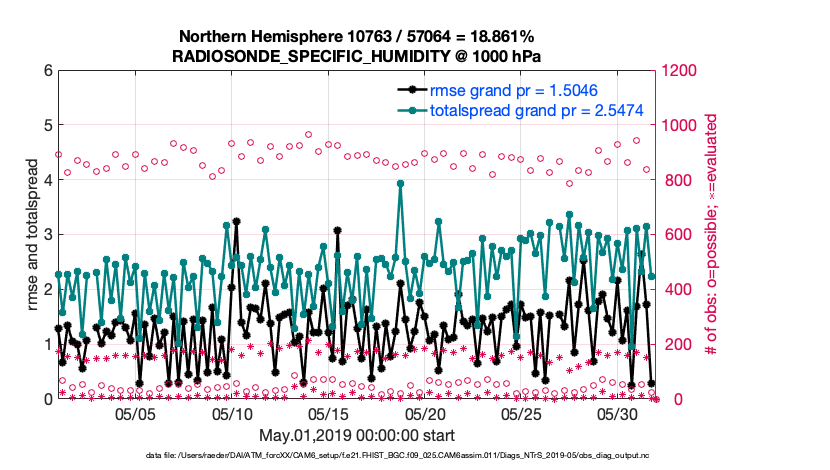Image resolution: width=830 pixels, height=470 pixels.
Task: Click the 1200 tick on the right axis
Action: (x=675, y=71)
